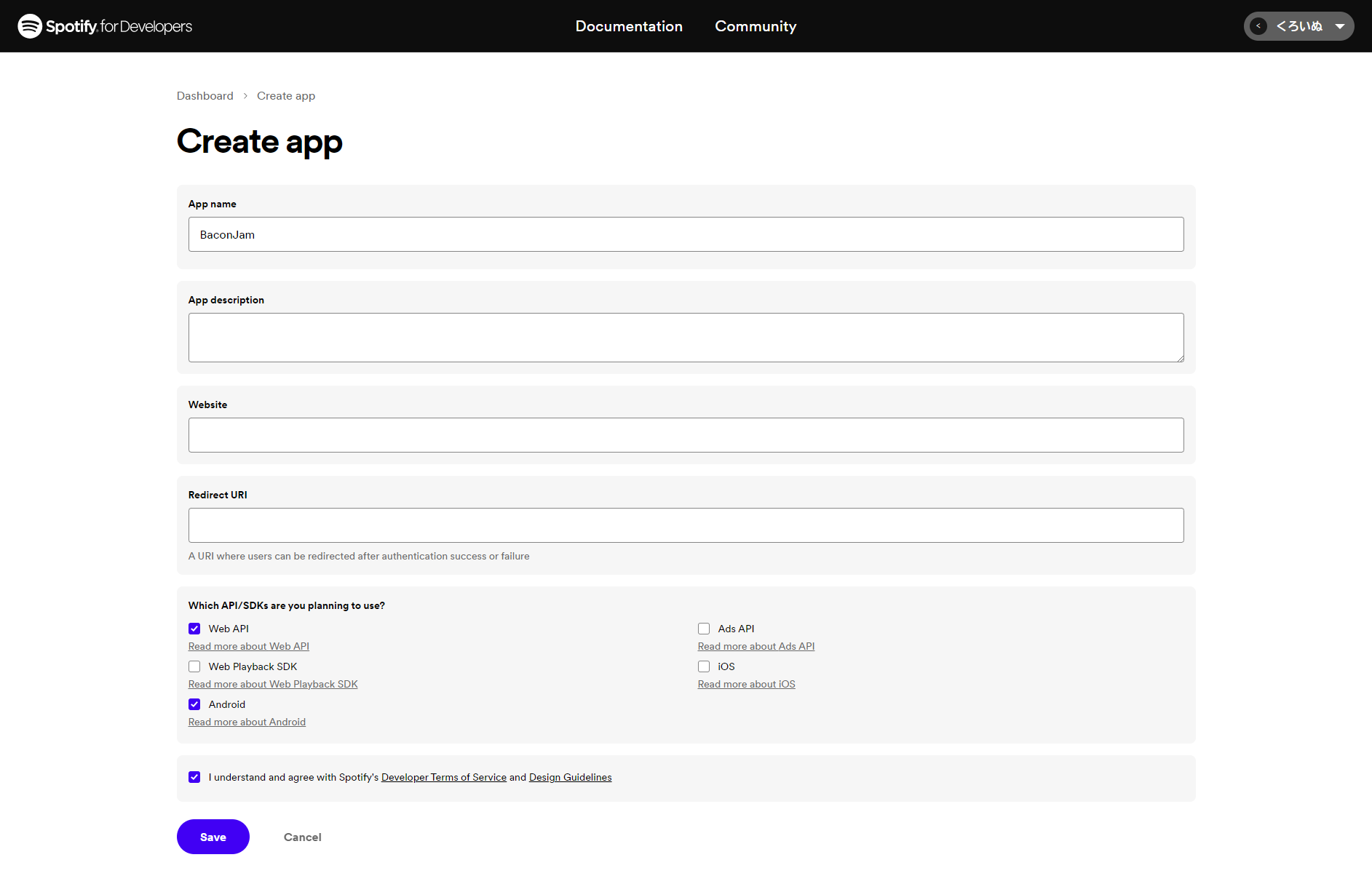Enable the Ads API checkbox

coord(704,629)
